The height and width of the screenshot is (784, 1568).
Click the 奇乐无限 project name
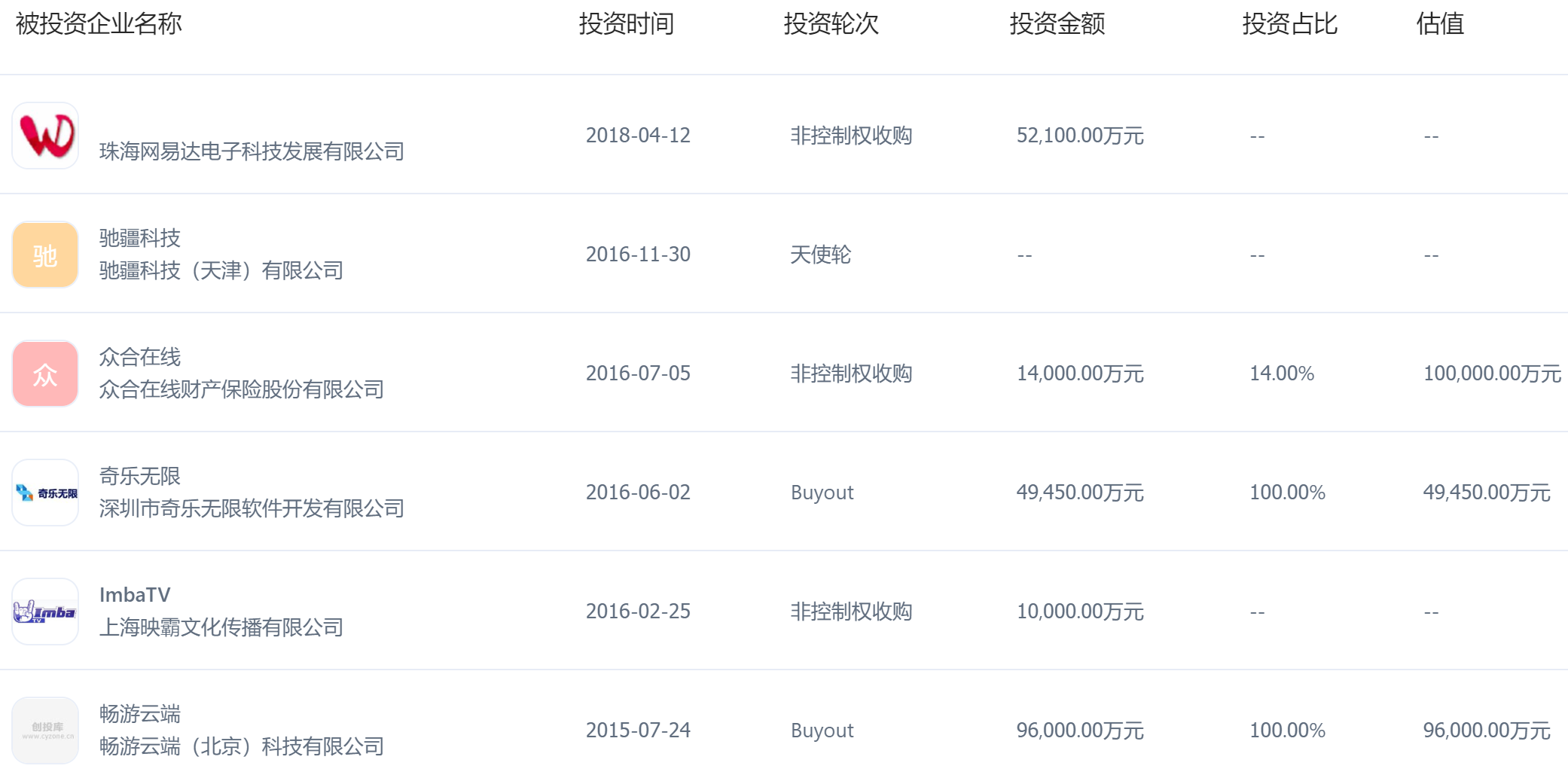point(140,476)
